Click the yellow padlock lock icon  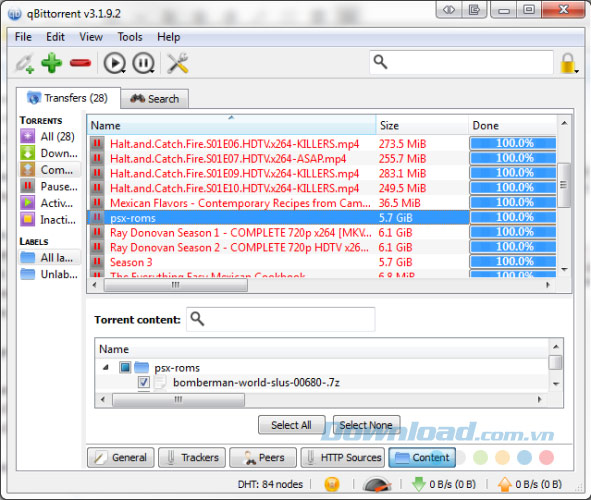[567, 63]
